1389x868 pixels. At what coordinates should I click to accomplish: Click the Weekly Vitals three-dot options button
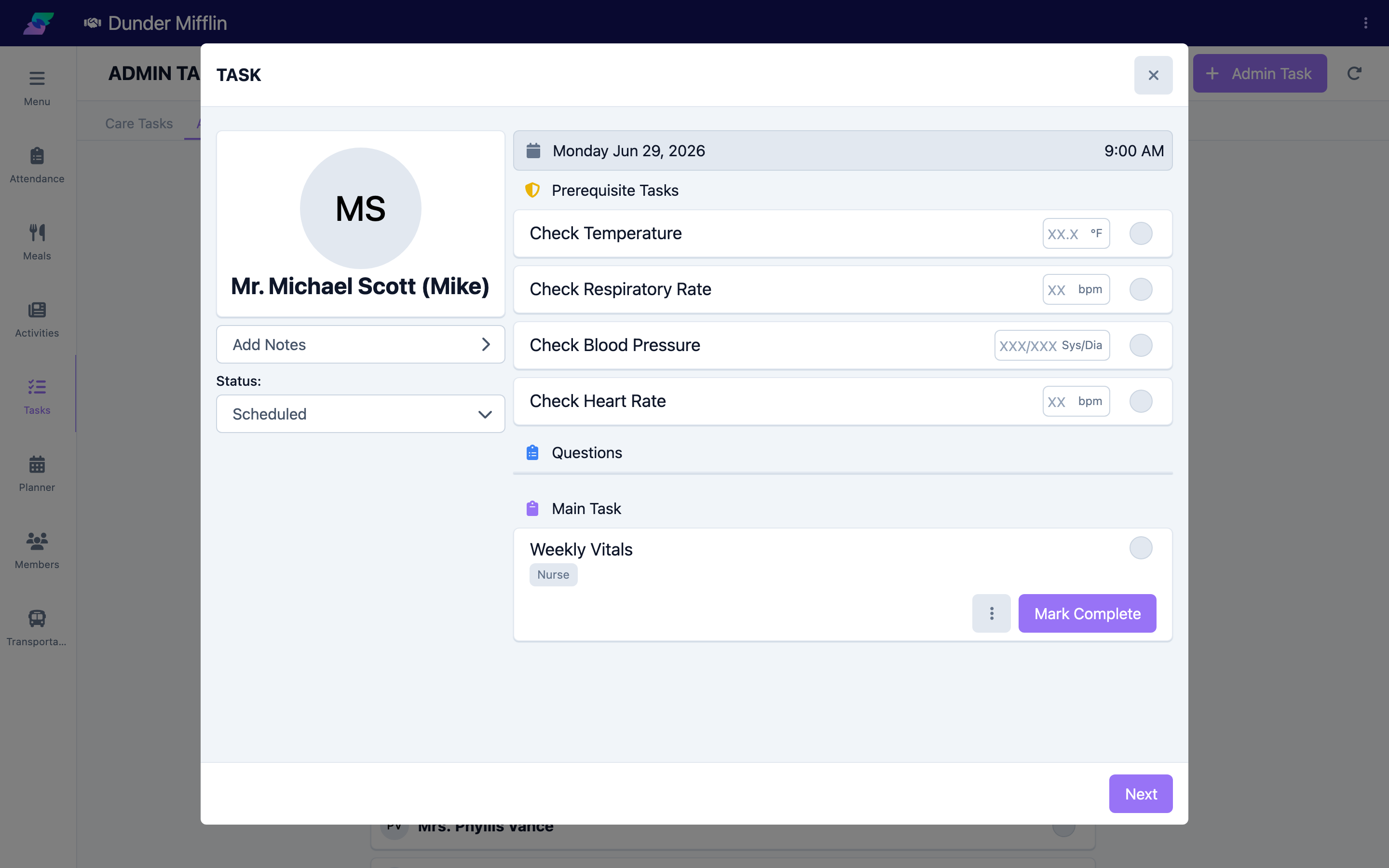click(991, 613)
